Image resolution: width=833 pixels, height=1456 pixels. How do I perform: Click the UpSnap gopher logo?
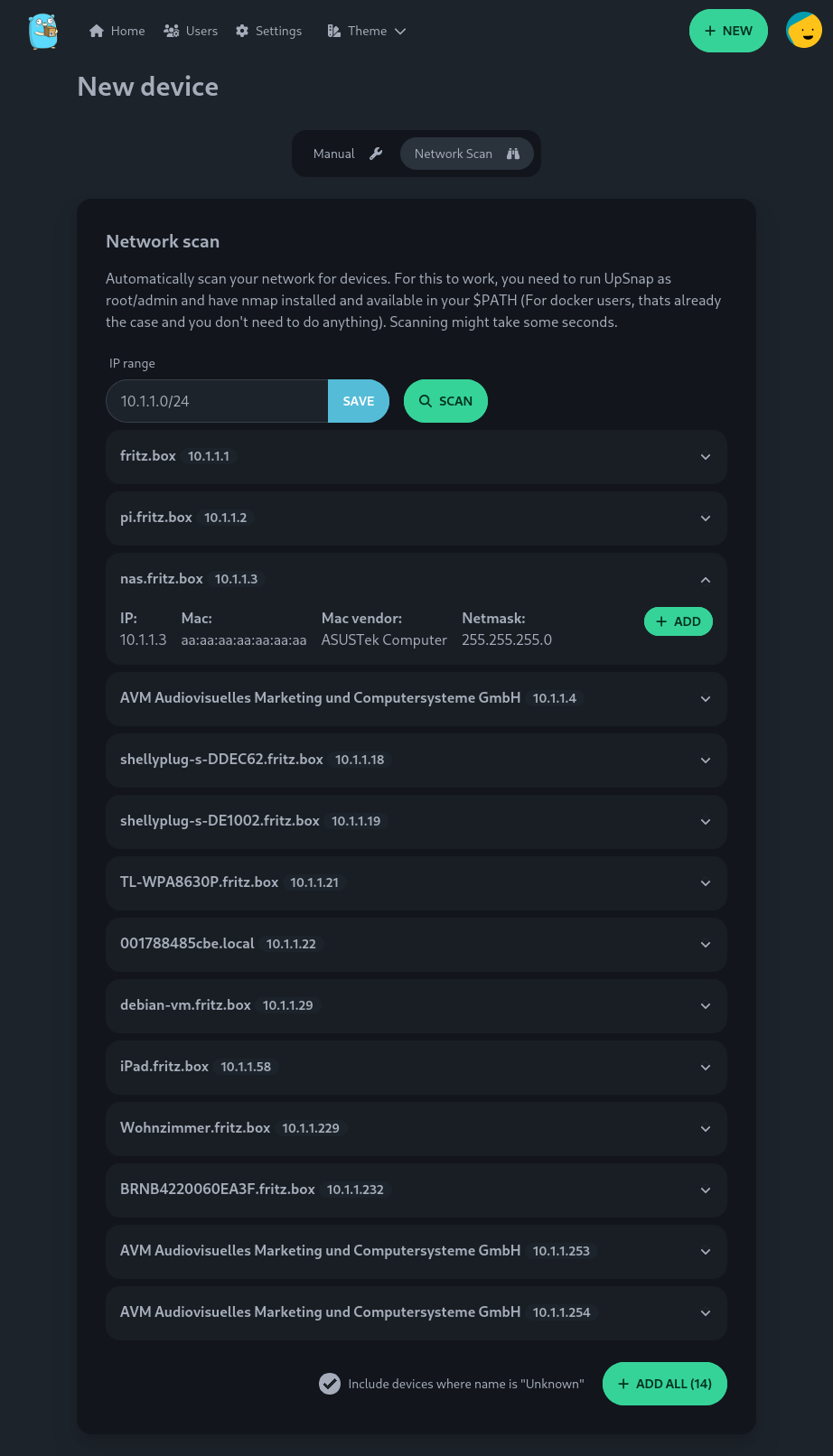click(x=42, y=31)
